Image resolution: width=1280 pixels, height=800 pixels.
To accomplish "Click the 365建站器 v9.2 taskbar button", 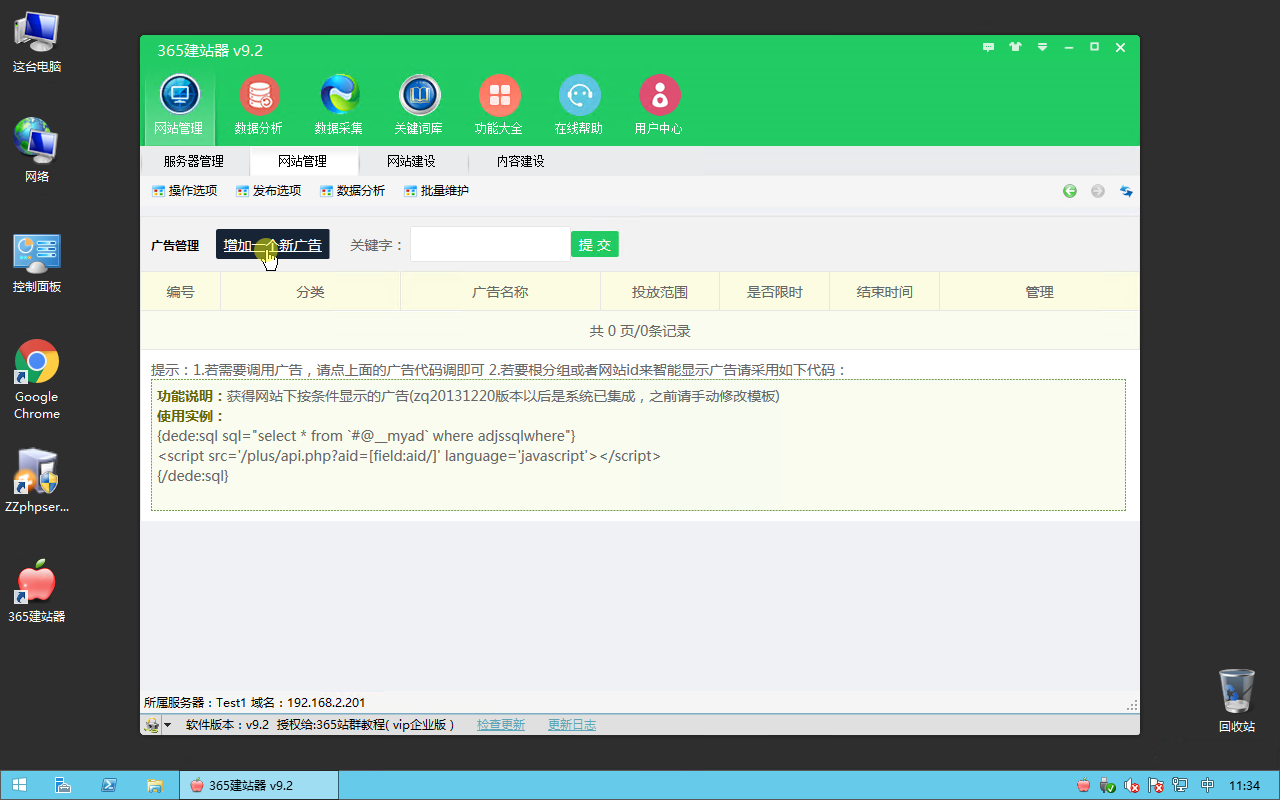I will [259, 785].
